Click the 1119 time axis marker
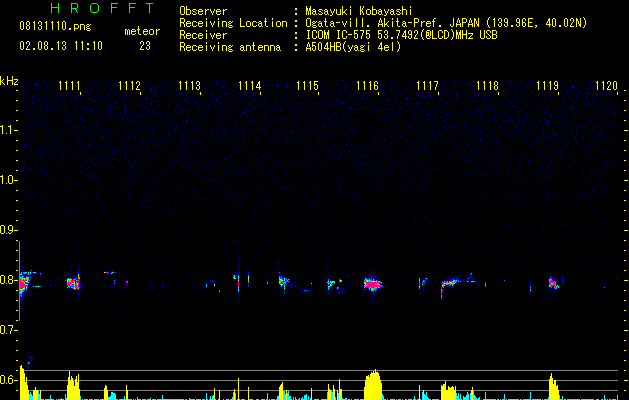 coord(547,86)
